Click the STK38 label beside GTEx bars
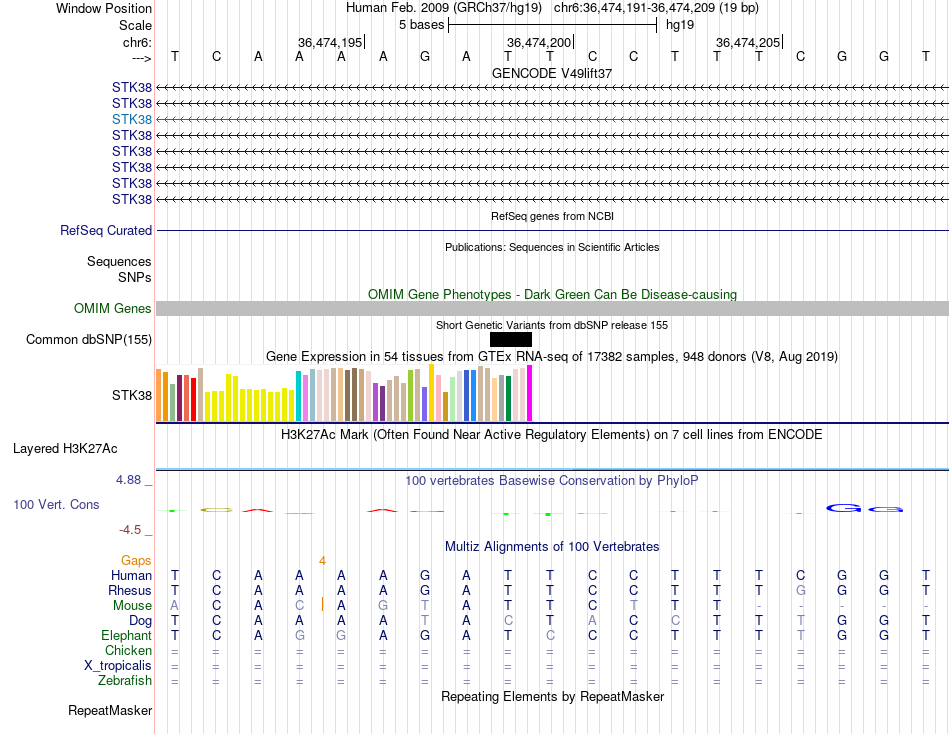950x734 pixels. (x=131, y=396)
